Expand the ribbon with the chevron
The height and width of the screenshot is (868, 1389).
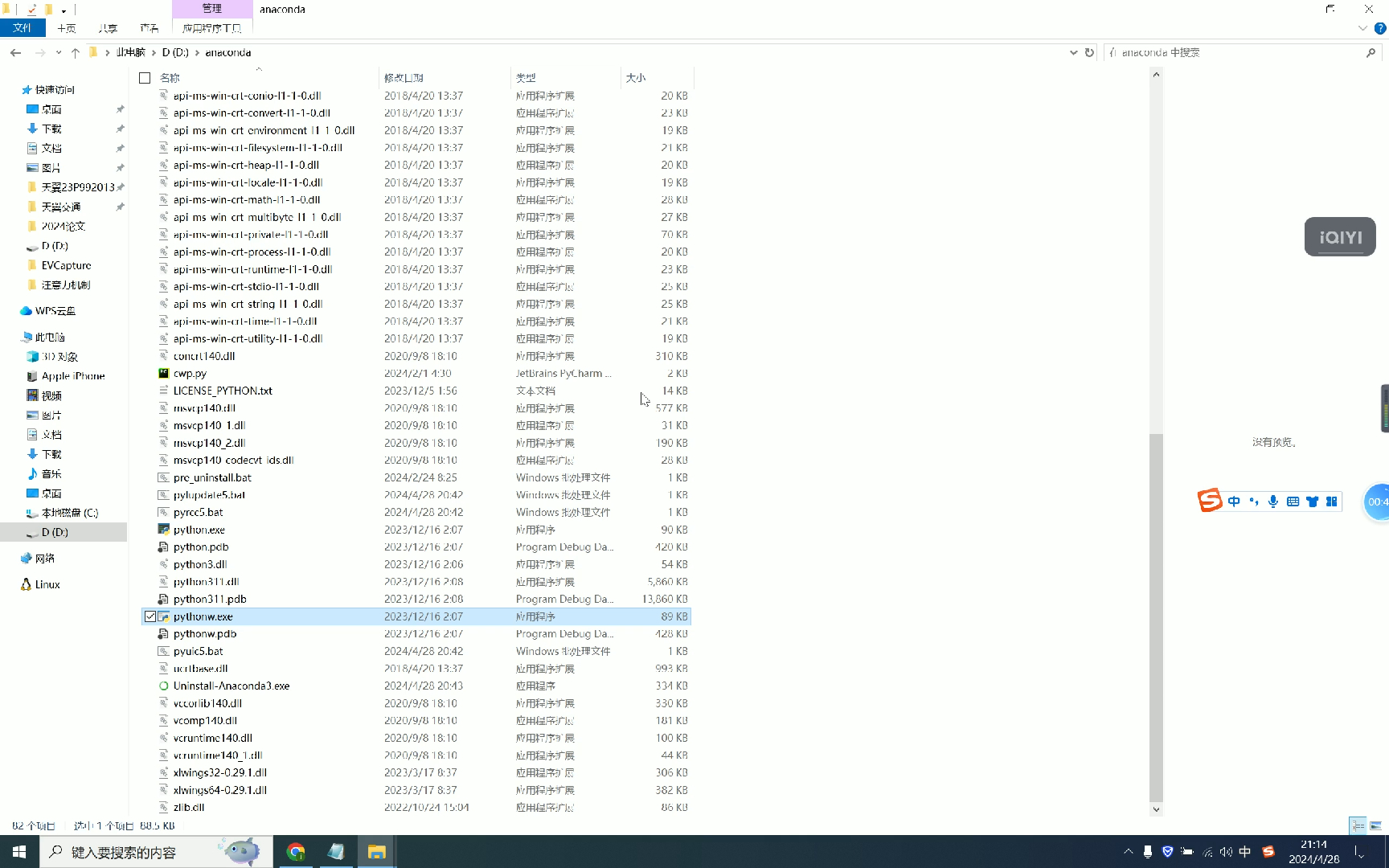pos(1362,28)
